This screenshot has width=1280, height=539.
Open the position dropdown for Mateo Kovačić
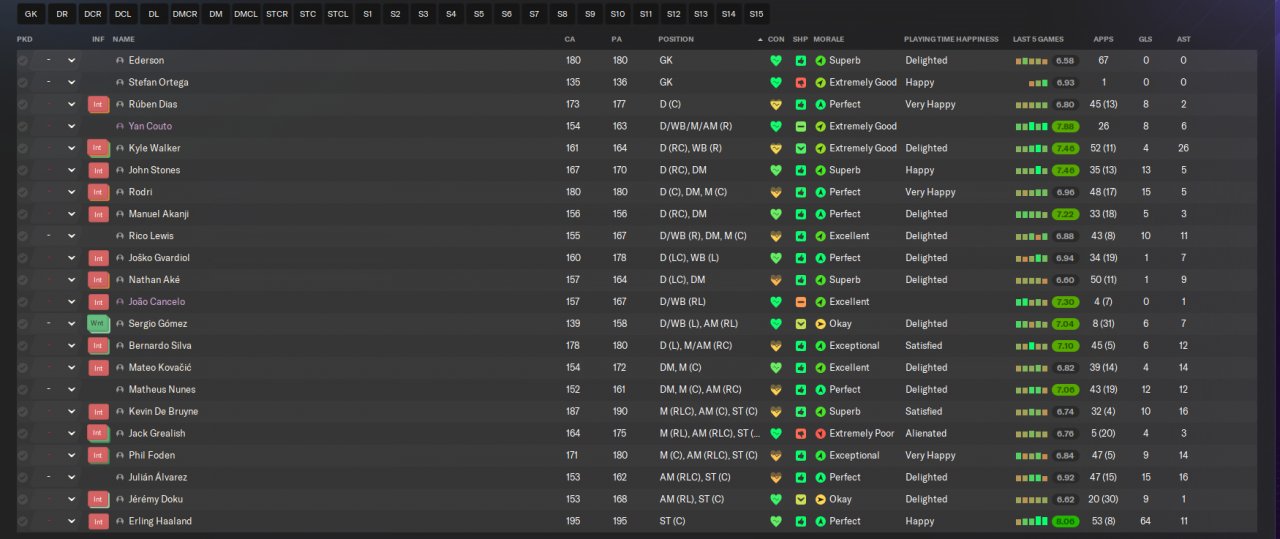[71, 368]
